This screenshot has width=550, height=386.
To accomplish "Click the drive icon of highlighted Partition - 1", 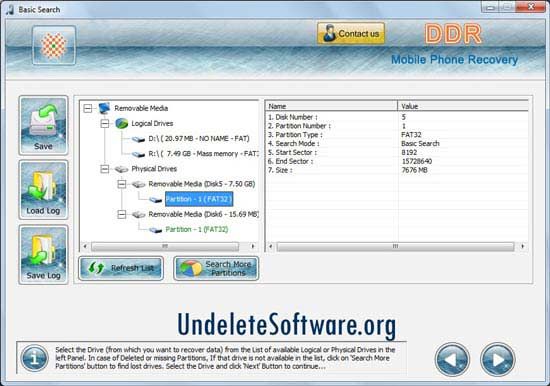I will 155,200.
